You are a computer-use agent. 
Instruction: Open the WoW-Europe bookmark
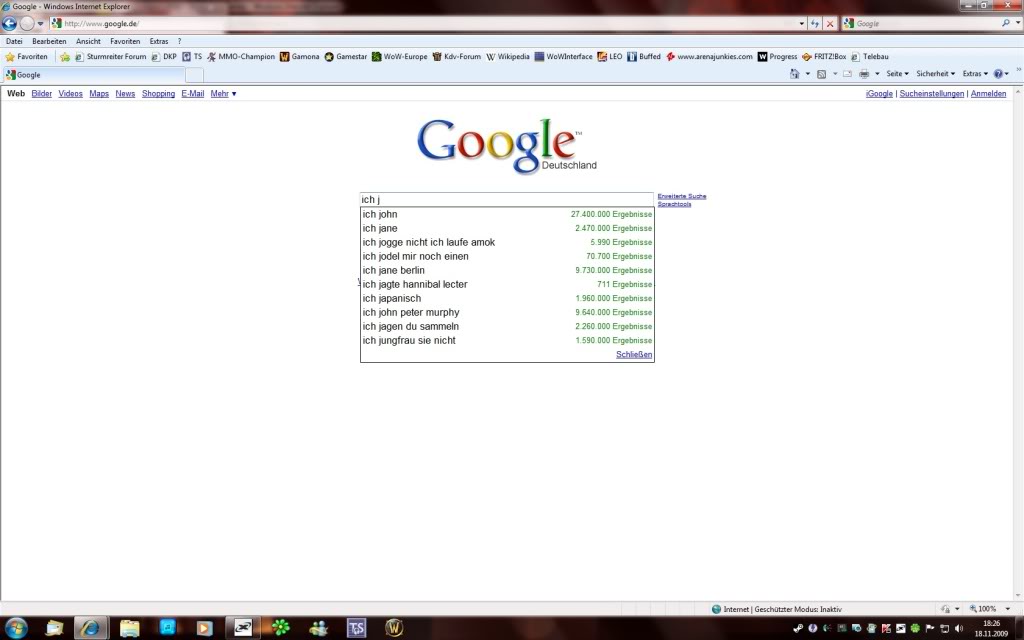pos(399,57)
